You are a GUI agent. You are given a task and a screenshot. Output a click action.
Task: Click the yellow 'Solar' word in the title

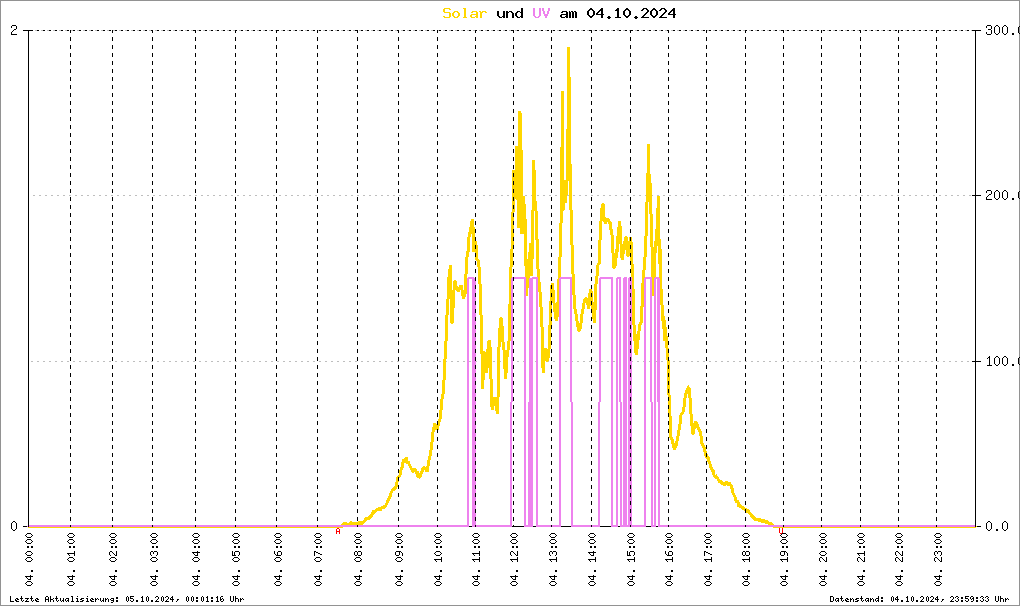point(464,13)
